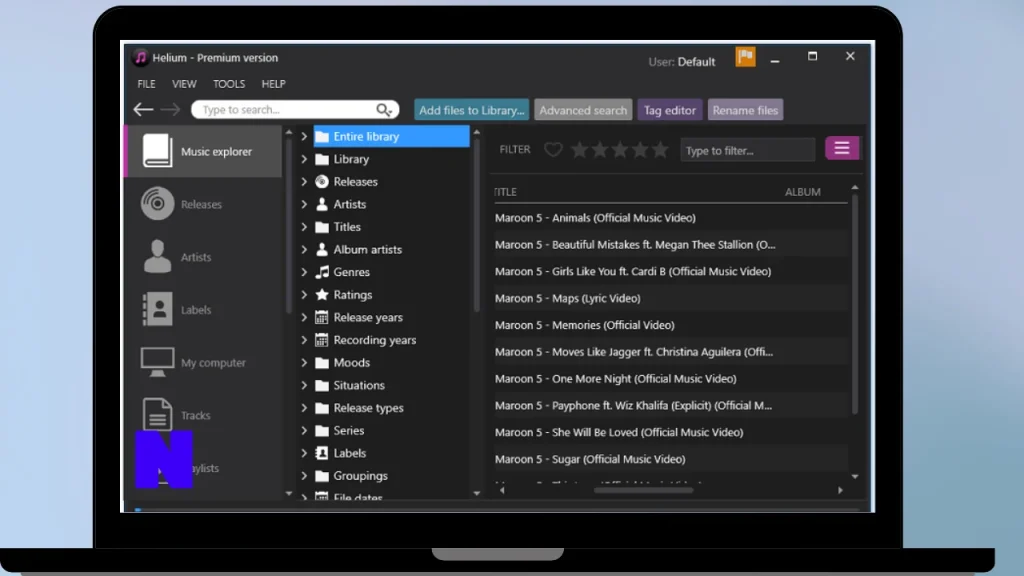
Task: Filter by three star rating
Action: click(620, 150)
